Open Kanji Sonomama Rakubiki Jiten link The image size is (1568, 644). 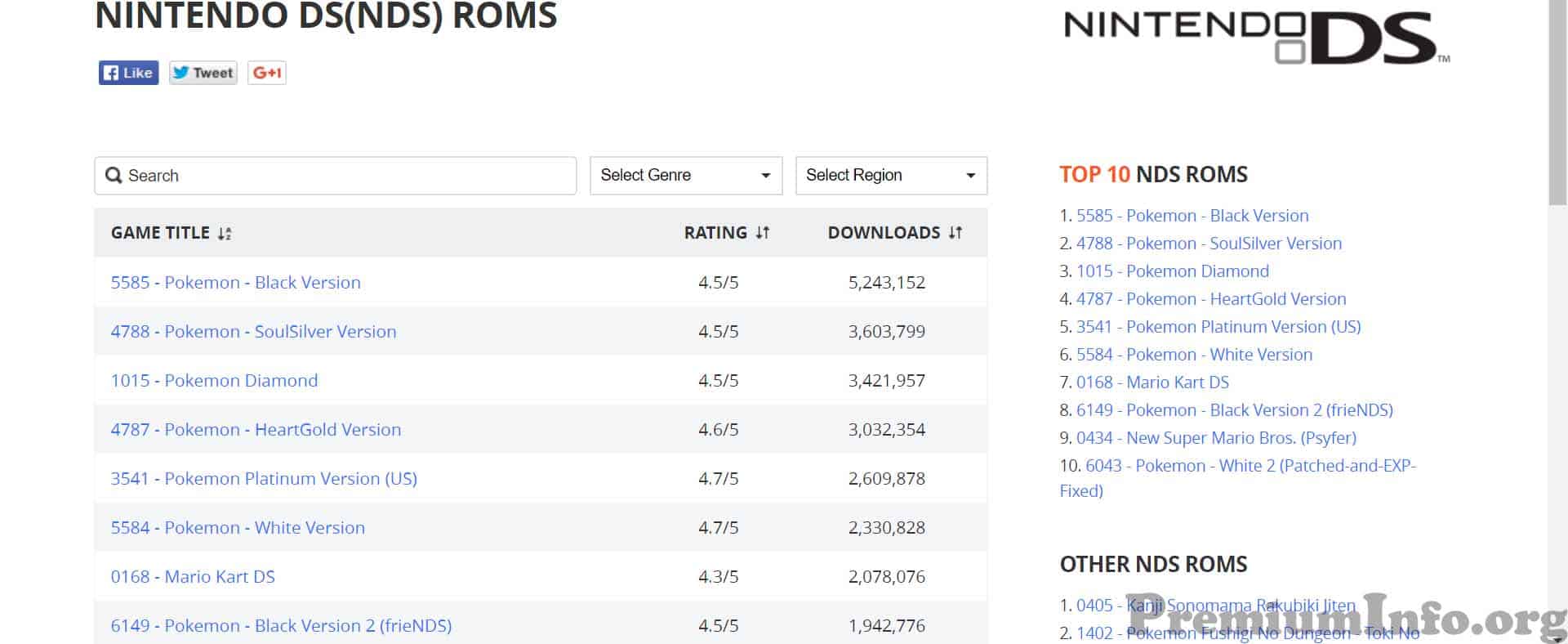(1216, 606)
